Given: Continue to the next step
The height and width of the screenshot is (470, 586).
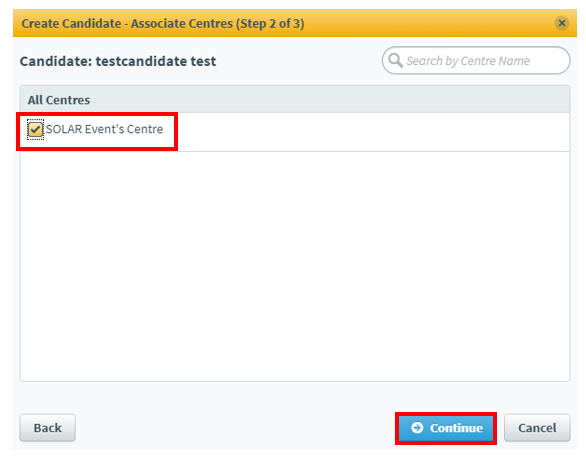Looking at the screenshot, I should 446,428.
